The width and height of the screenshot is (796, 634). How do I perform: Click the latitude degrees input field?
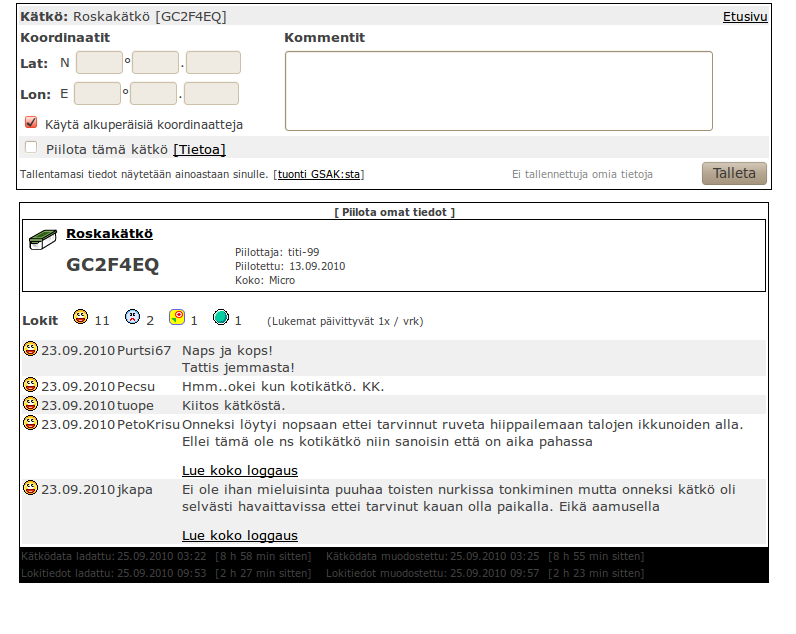click(x=99, y=63)
